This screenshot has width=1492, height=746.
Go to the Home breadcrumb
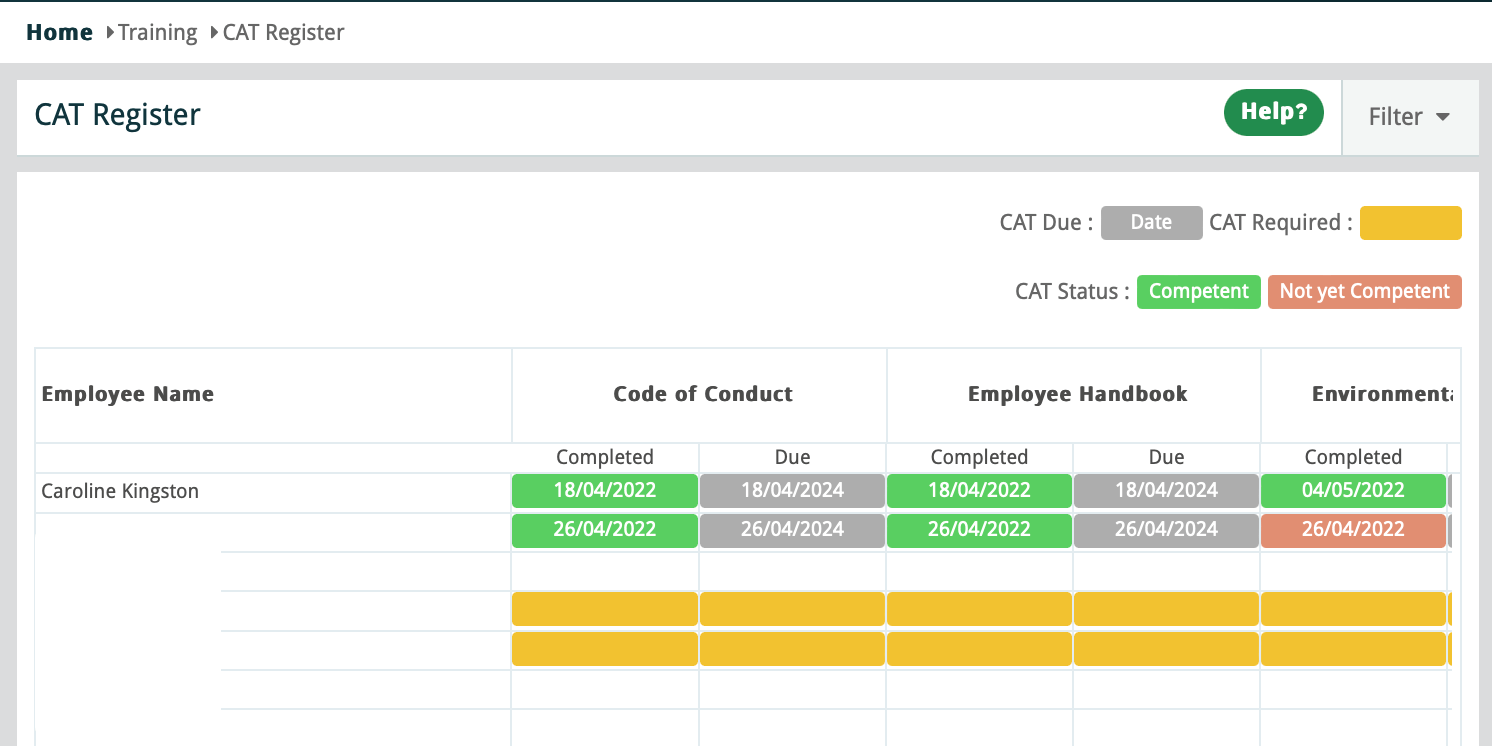[x=59, y=32]
